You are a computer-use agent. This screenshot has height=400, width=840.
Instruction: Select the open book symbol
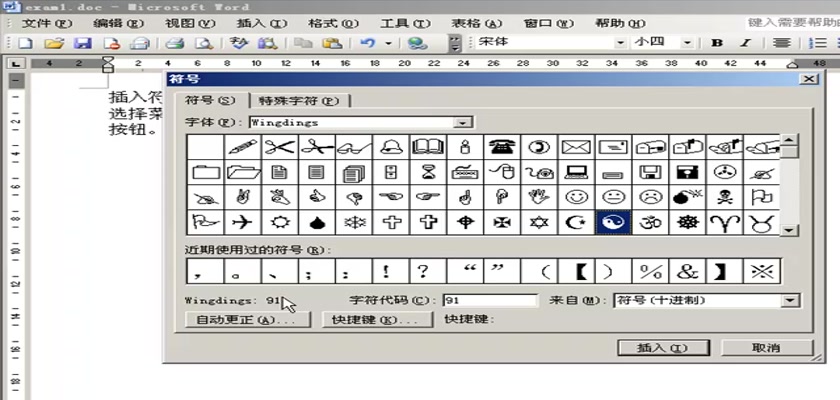428,147
